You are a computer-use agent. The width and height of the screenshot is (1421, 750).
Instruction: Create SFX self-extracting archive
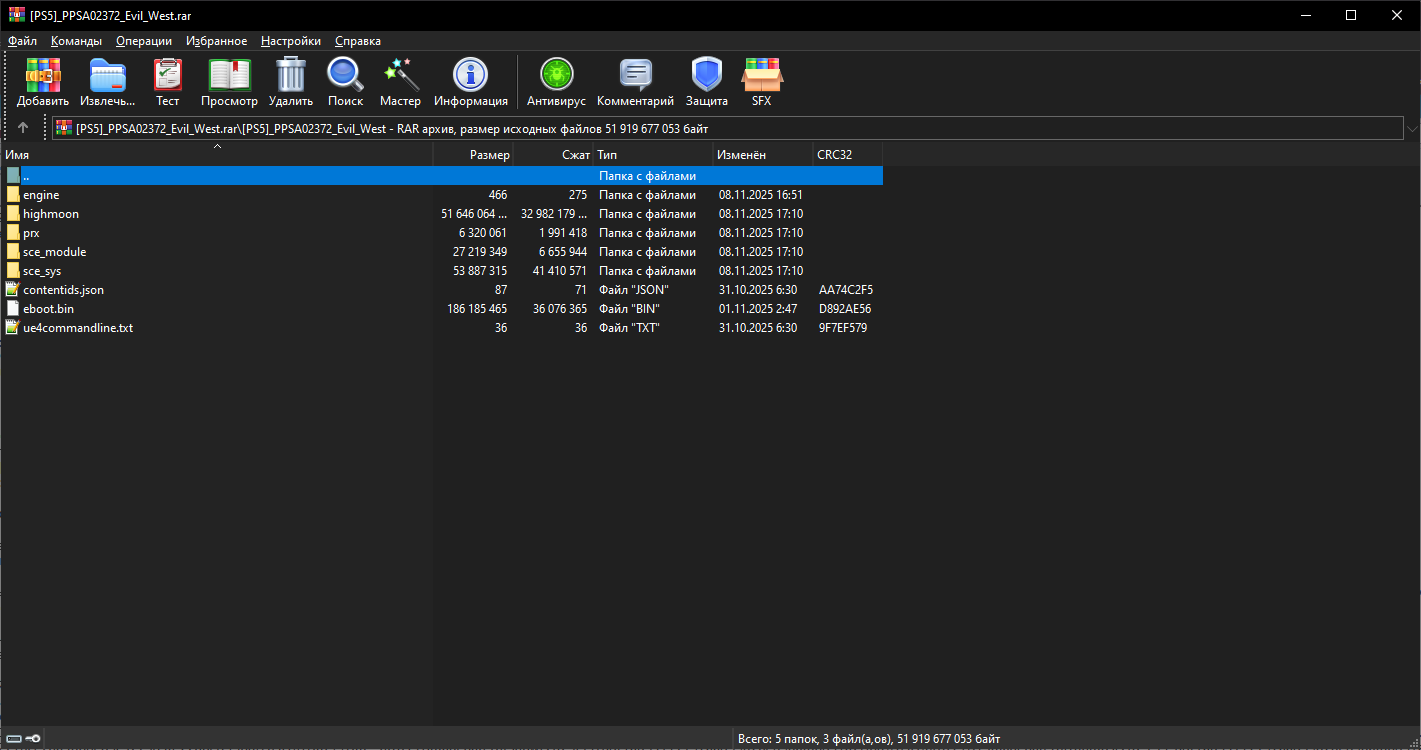pos(761,82)
